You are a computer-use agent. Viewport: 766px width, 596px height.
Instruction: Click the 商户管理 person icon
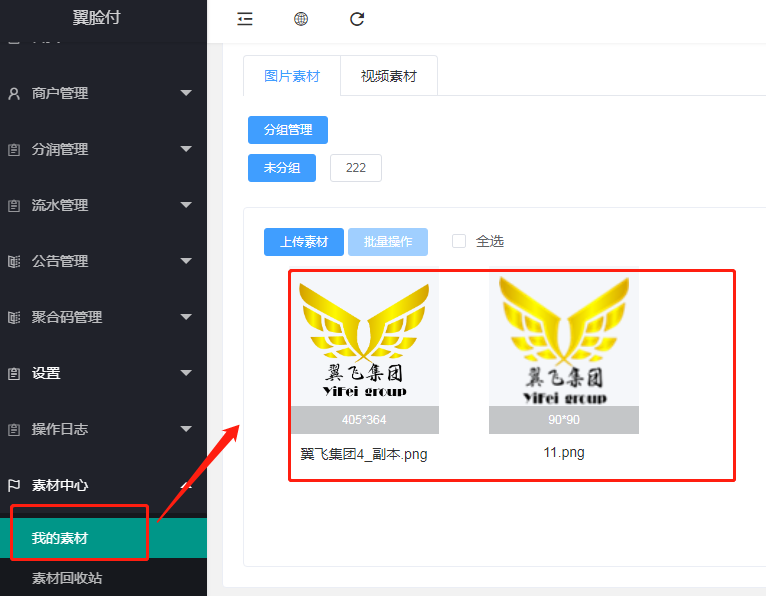pos(14,93)
